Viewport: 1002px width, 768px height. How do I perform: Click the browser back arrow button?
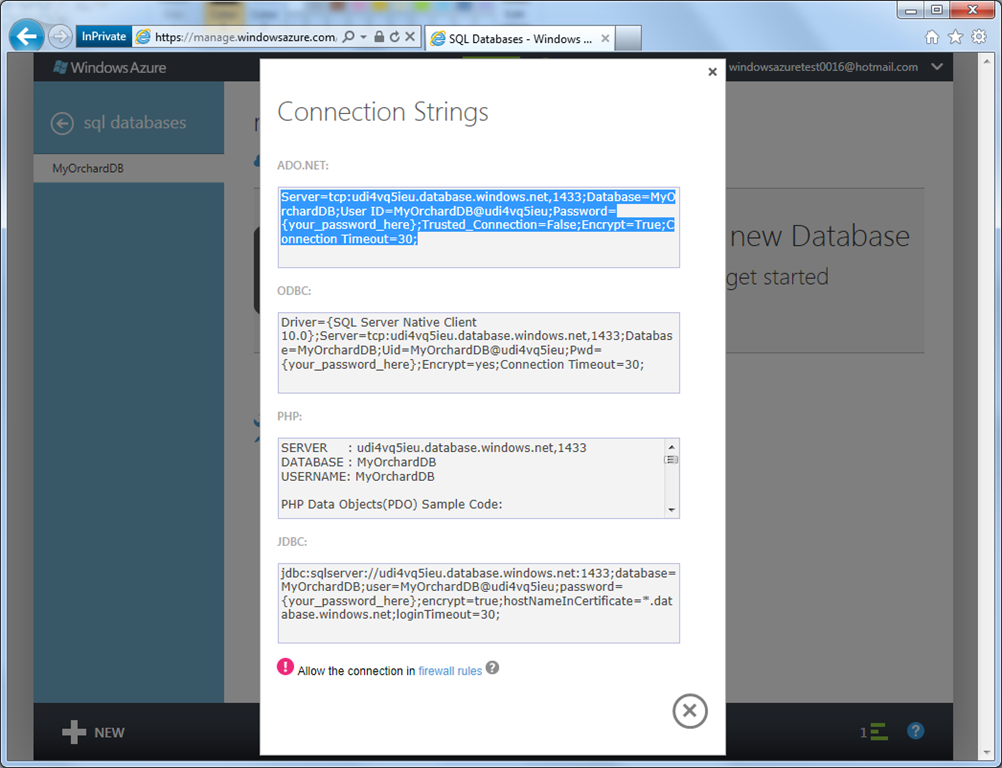pyautogui.click(x=27, y=37)
